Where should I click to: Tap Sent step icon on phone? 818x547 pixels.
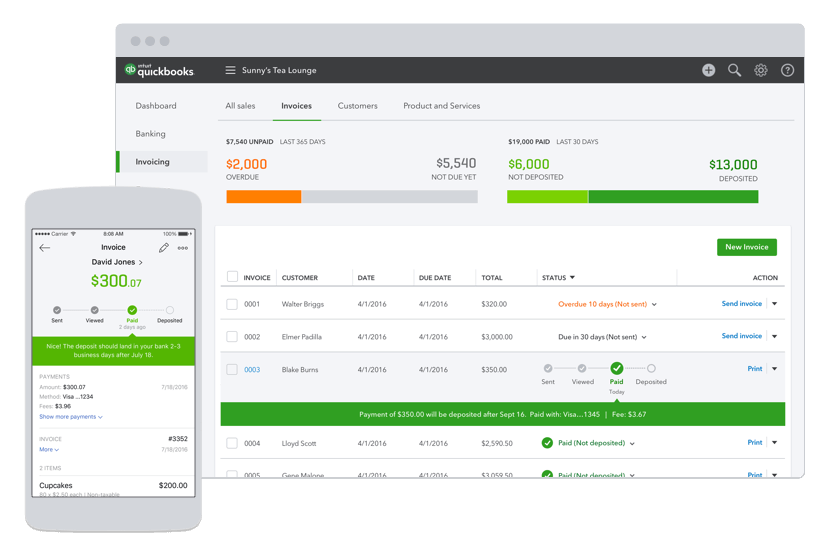57,310
